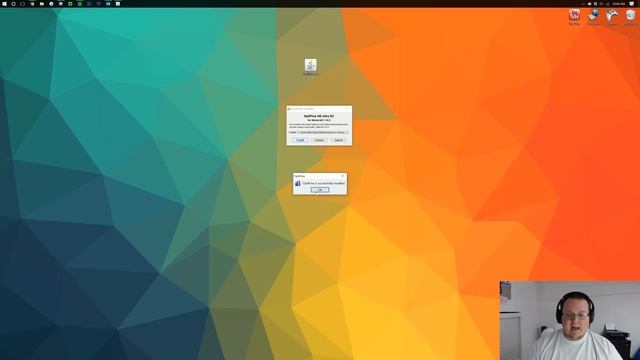Open the YouTube desktop shortcut
Image resolution: width=640 pixels, height=360 pixels.
(574, 17)
